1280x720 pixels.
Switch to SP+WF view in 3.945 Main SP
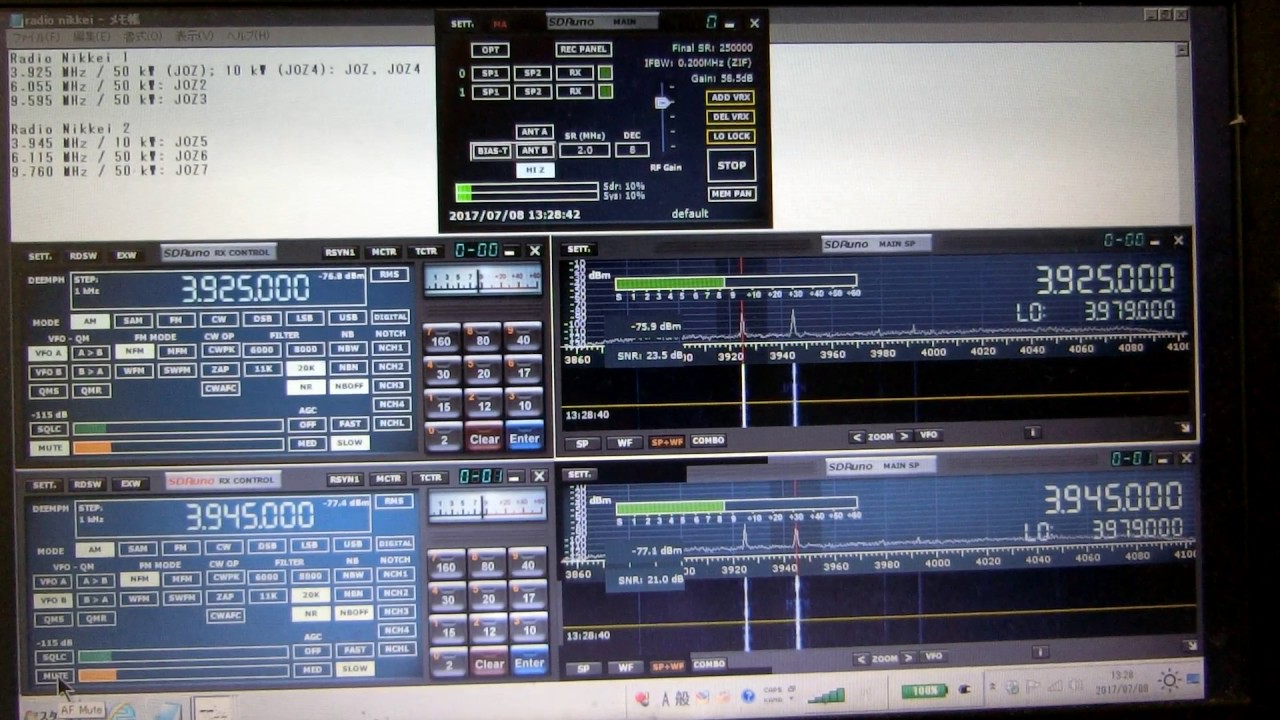point(668,666)
